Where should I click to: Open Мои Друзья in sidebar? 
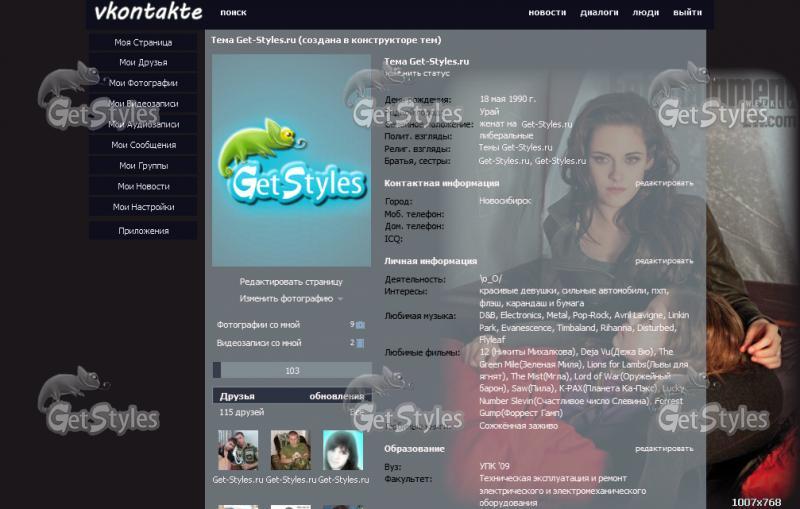tap(143, 62)
